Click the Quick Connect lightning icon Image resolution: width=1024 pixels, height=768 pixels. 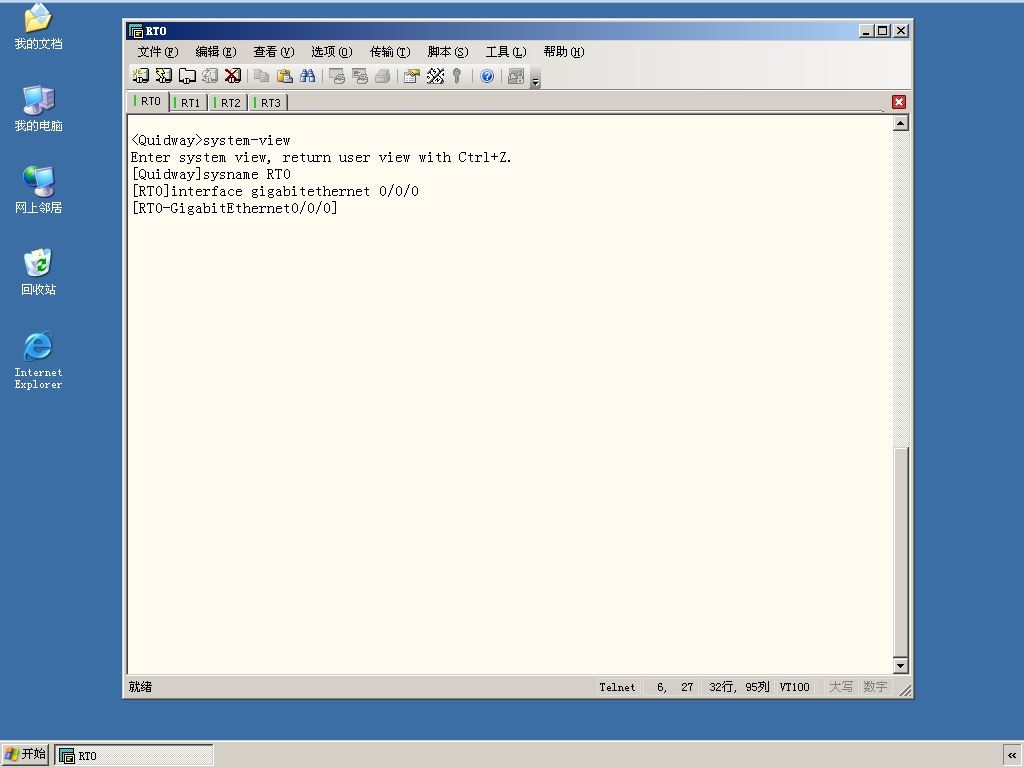click(x=163, y=76)
